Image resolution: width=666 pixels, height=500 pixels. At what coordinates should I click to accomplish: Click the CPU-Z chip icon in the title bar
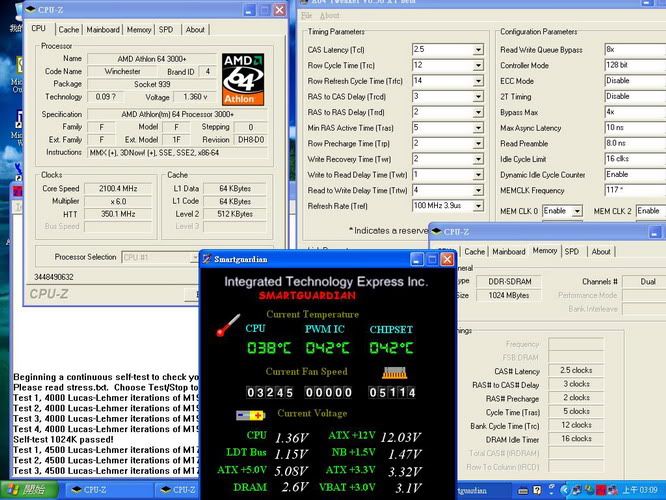[x=31, y=9]
